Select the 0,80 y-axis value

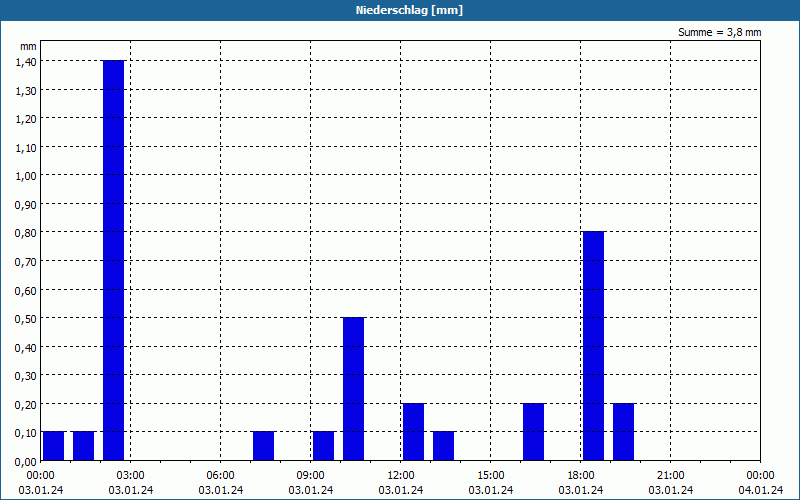[x=26, y=233]
